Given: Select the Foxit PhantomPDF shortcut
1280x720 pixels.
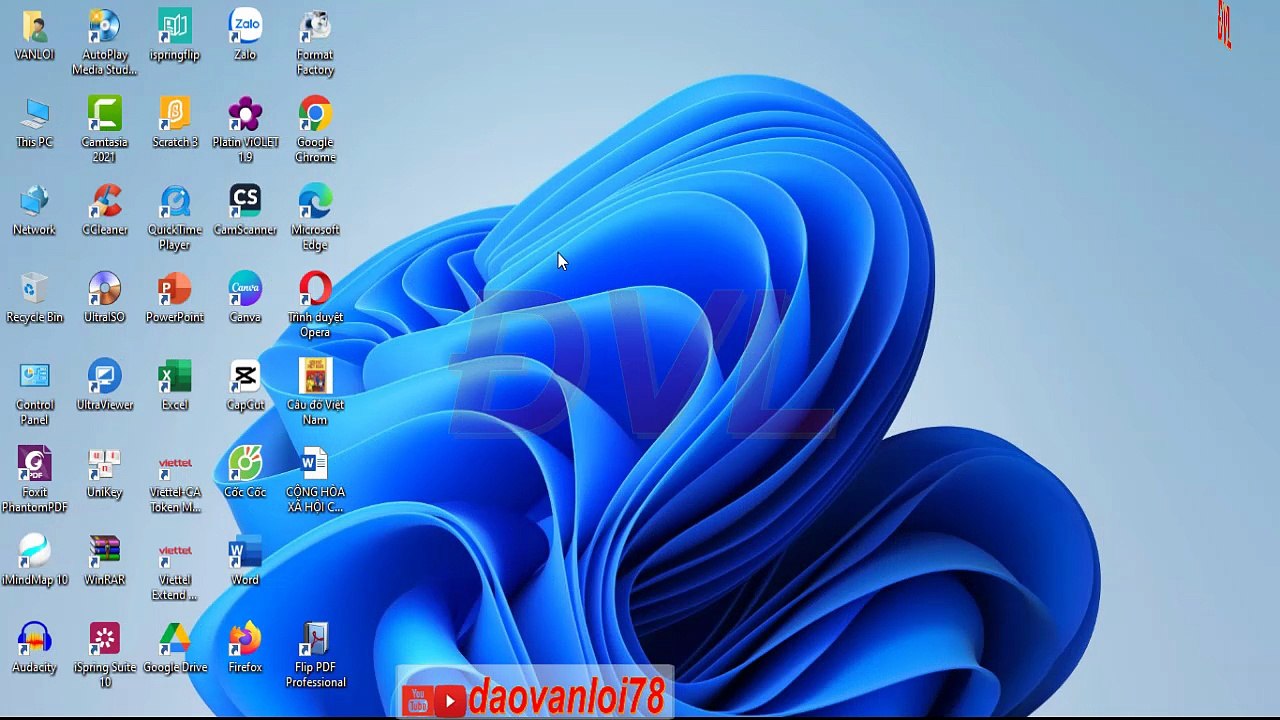Looking at the screenshot, I should point(34,465).
